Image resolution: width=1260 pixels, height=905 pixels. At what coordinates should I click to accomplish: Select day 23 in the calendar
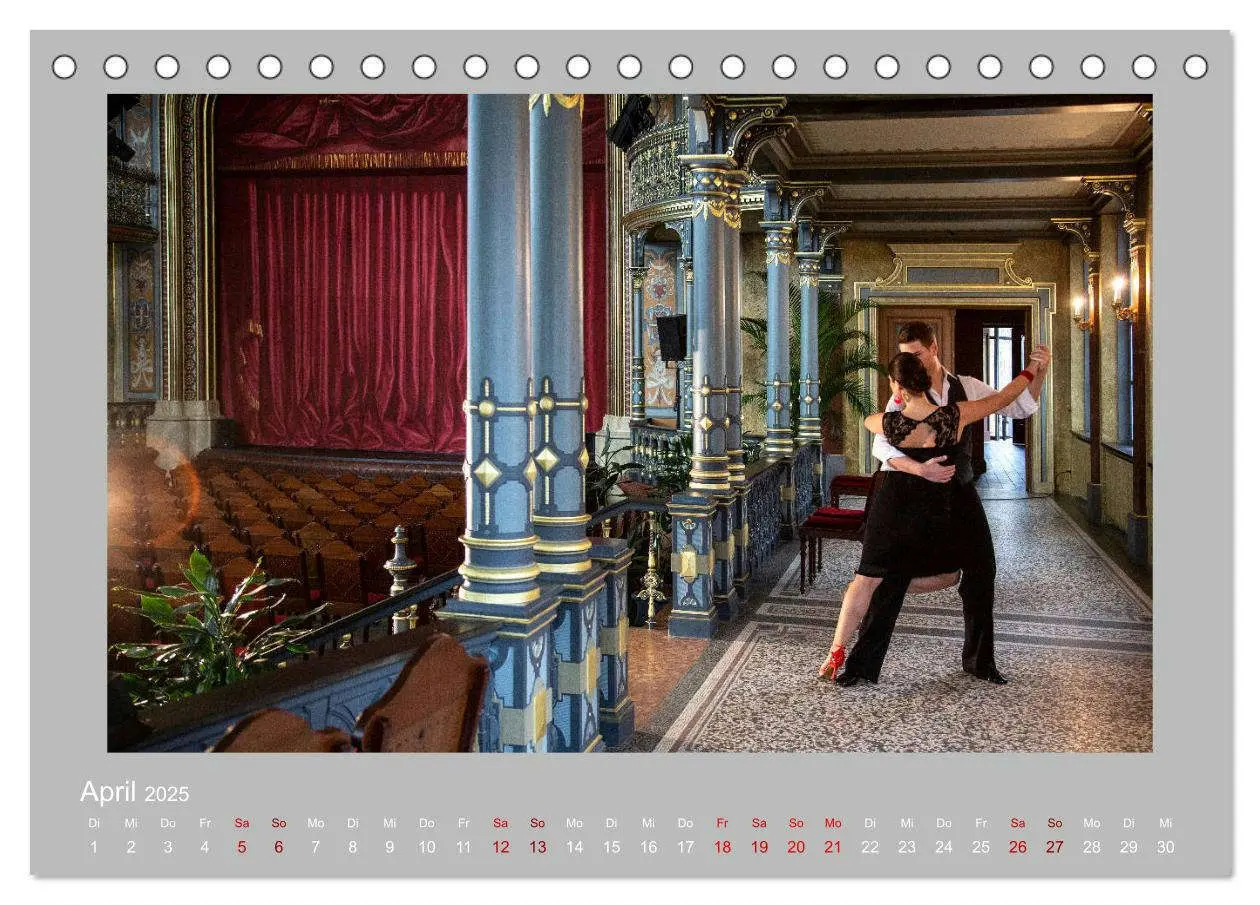coord(907,847)
